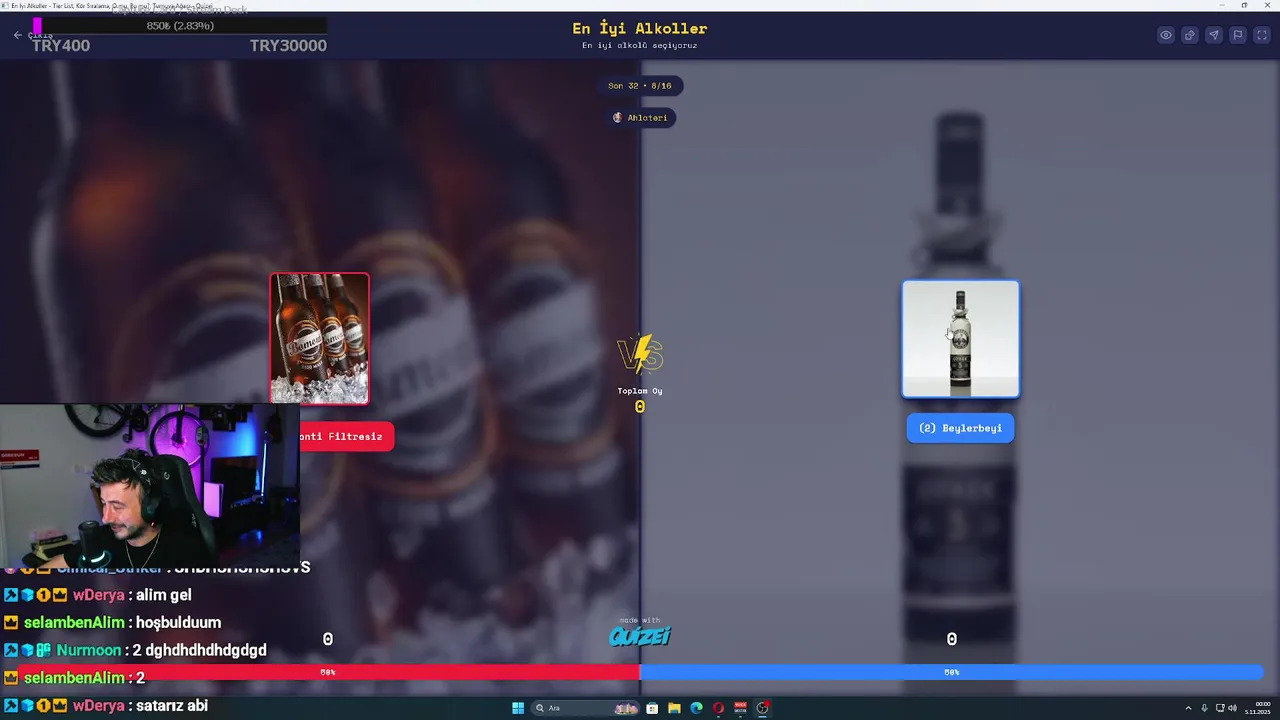
Task: Click the TRY30000 goal label
Action: click(288, 45)
